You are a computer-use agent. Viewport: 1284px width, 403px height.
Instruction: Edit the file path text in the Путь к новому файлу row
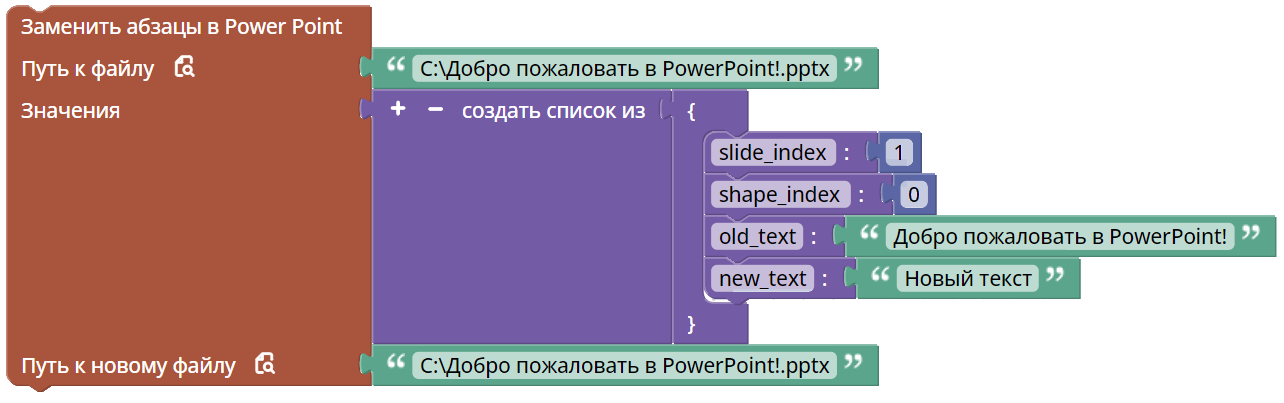[625, 365]
